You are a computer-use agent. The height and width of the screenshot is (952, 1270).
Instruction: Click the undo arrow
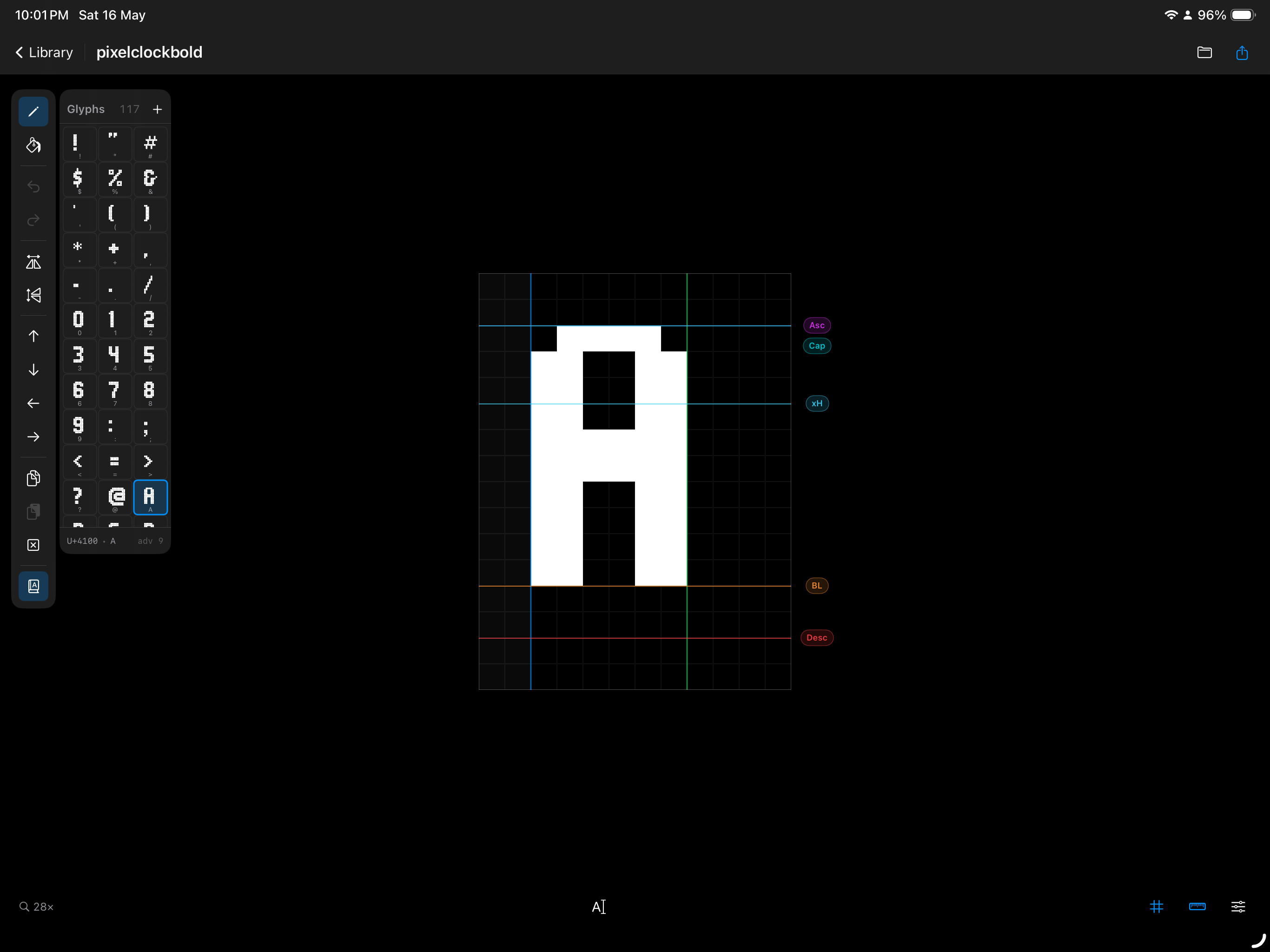(33, 186)
